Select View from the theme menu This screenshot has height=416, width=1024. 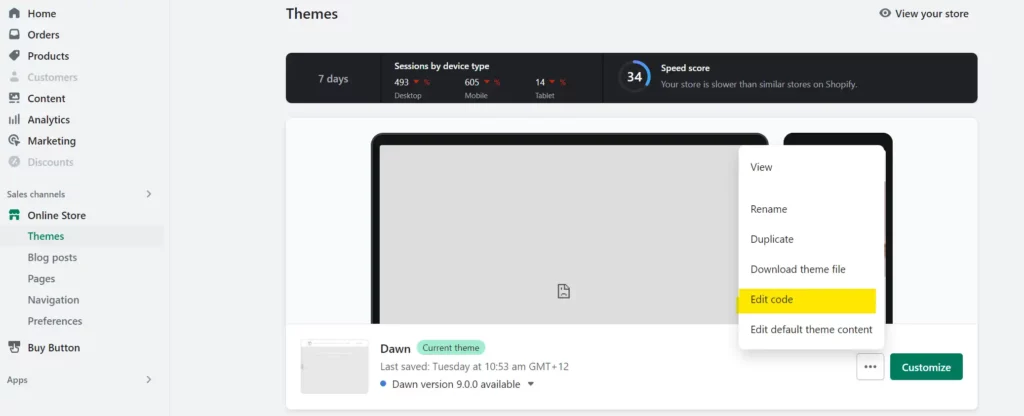[761, 167]
